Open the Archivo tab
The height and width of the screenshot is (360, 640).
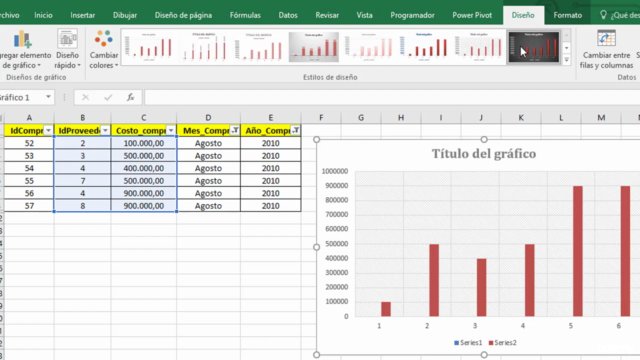point(9,15)
